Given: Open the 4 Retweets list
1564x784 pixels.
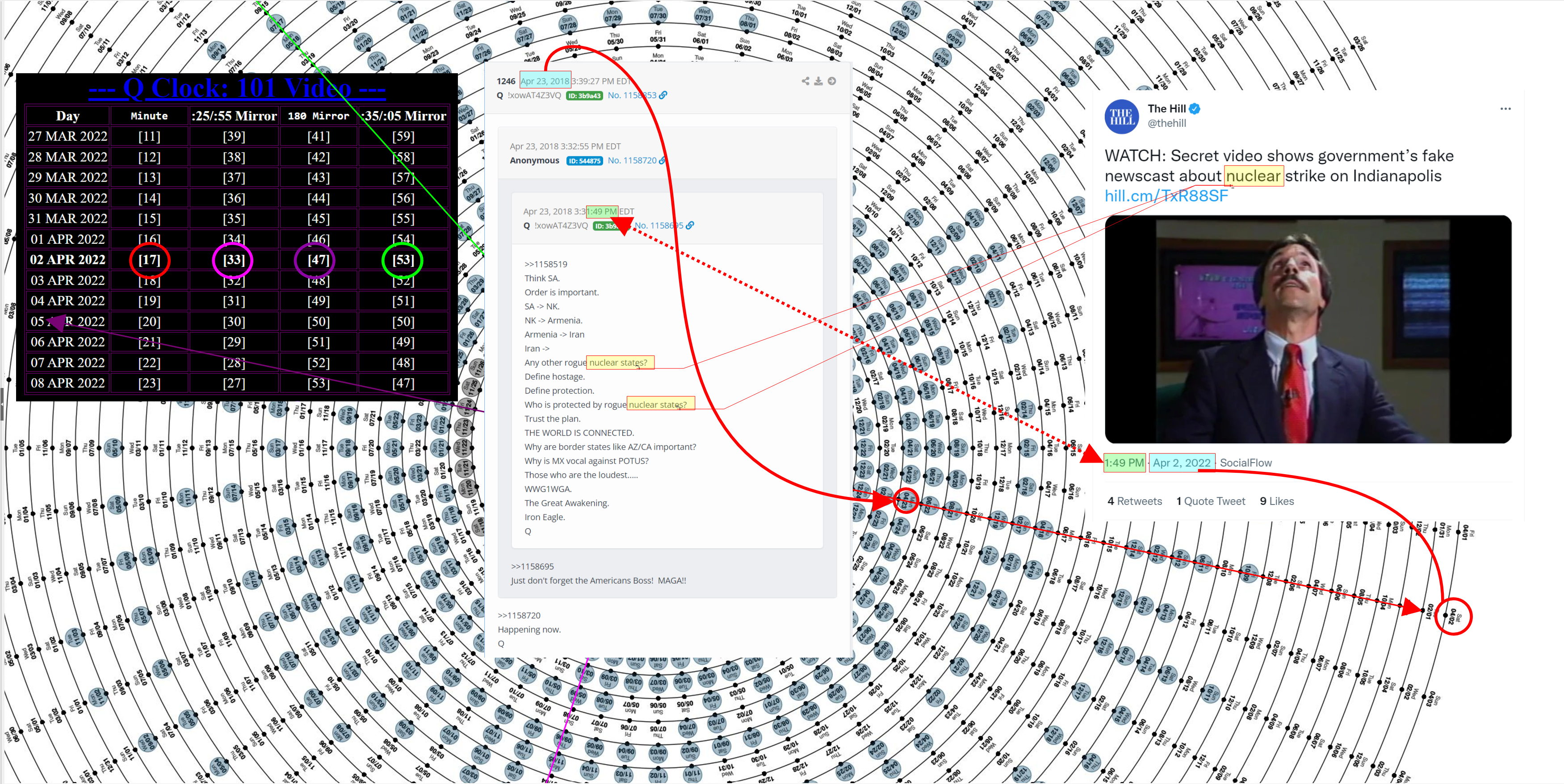Looking at the screenshot, I should 1134,501.
